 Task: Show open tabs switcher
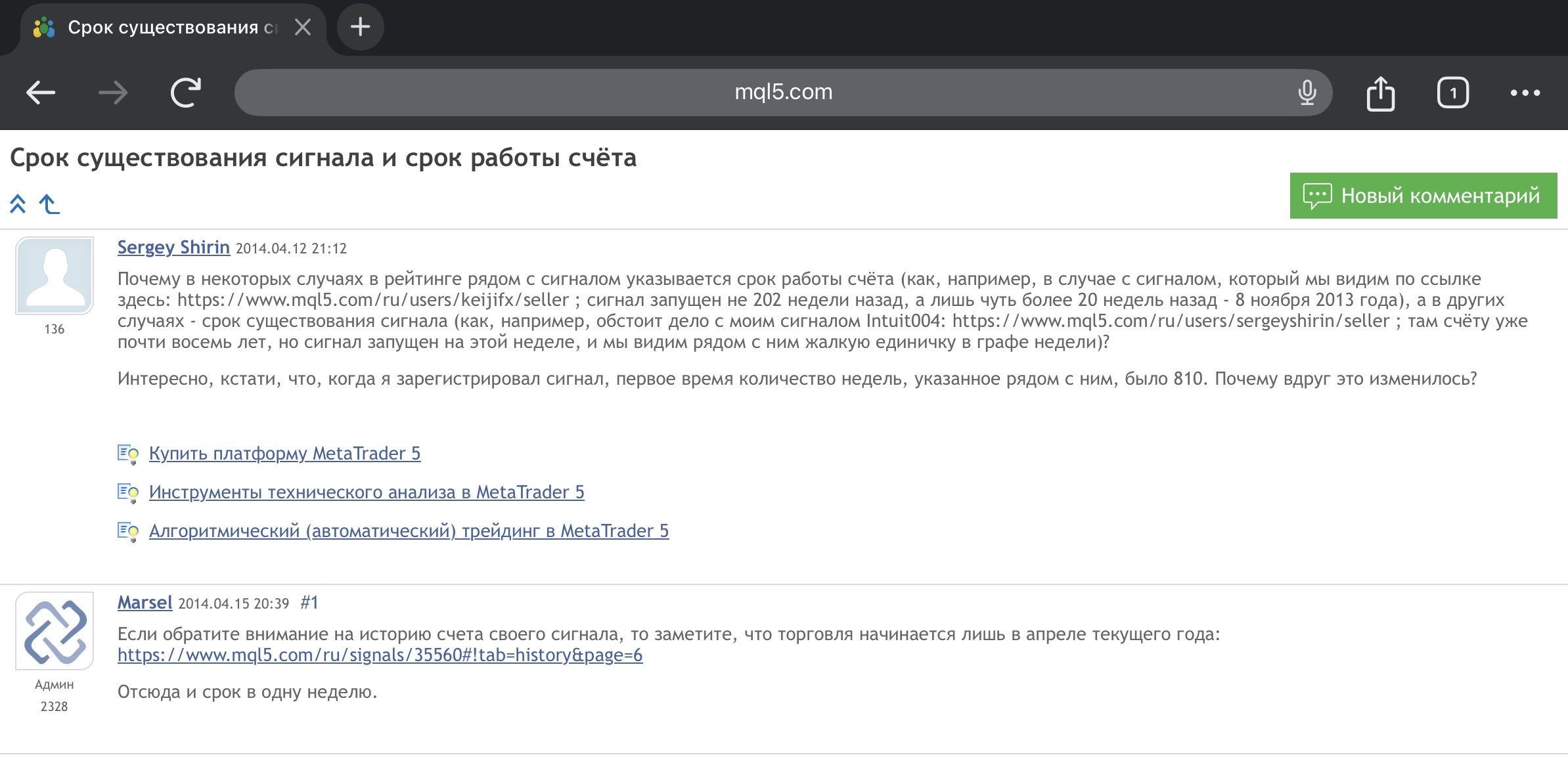tap(1453, 93)
